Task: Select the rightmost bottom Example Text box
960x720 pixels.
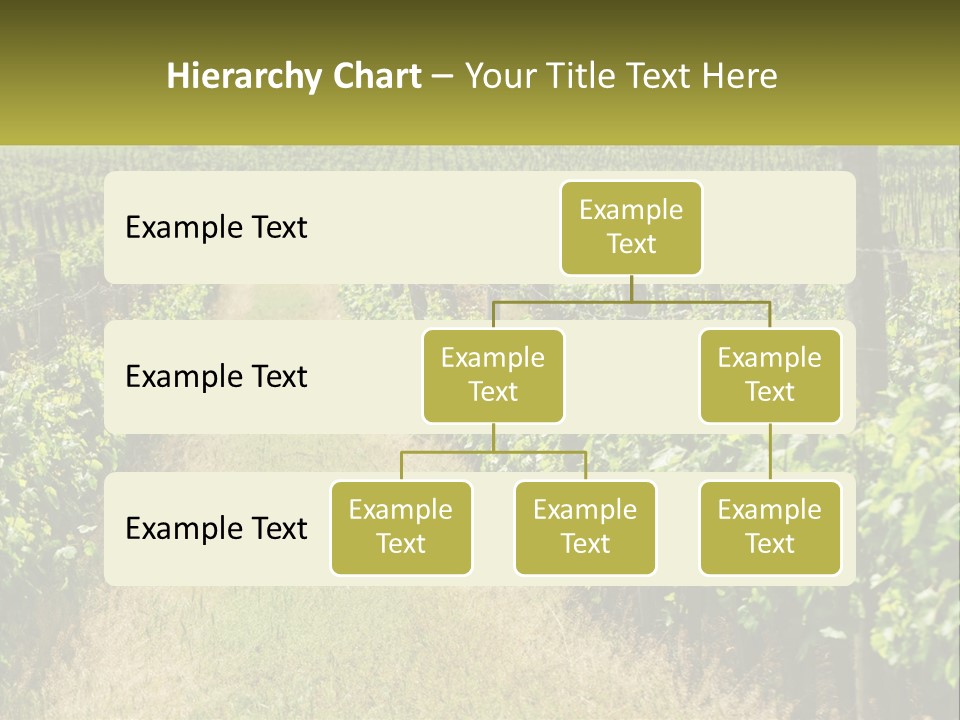Action: click(770, 528)
